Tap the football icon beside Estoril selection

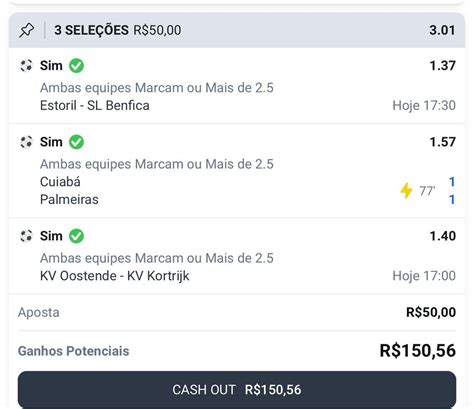click(x=26, y=66)
